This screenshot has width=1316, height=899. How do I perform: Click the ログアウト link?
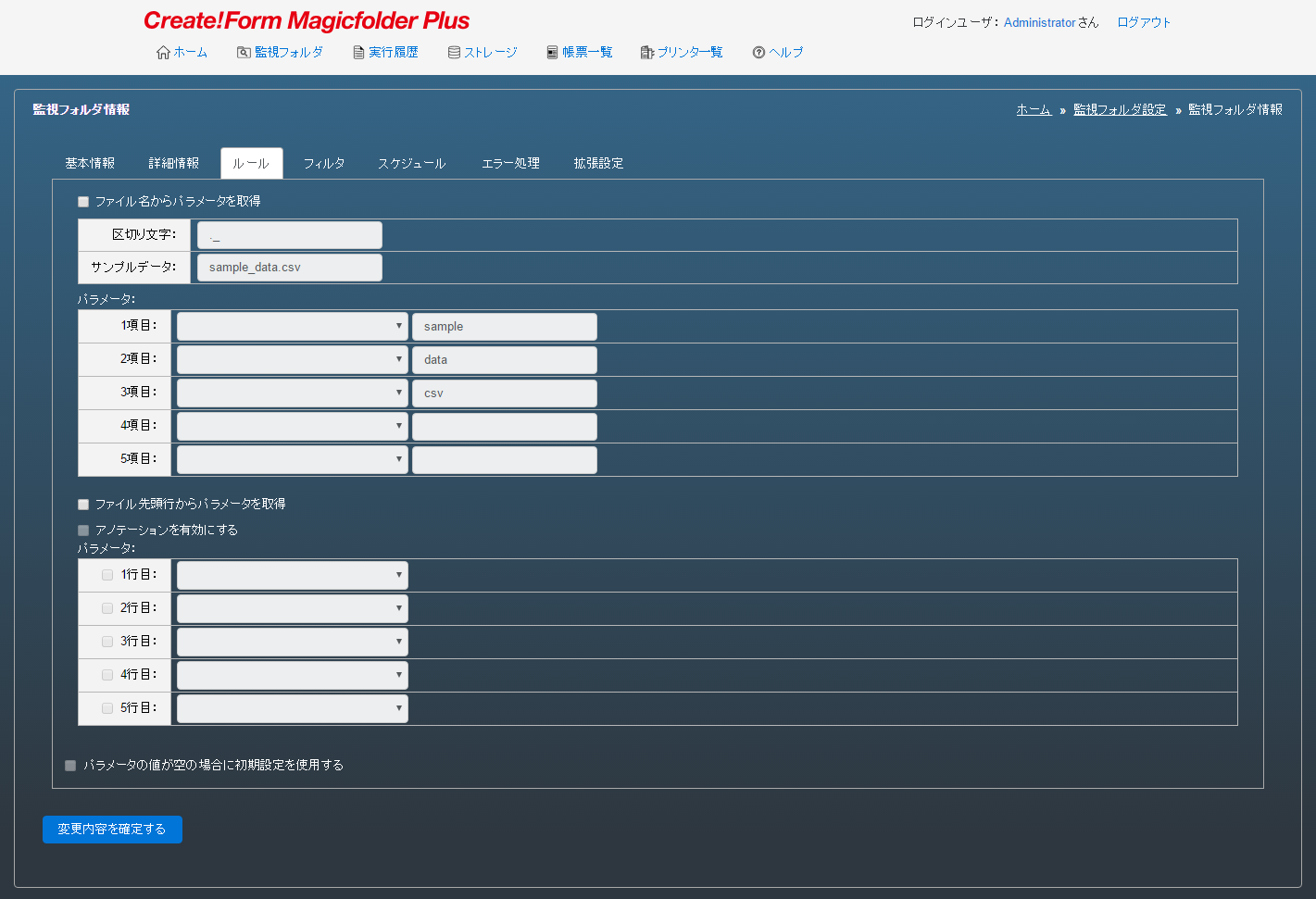pyautogui.click(x=1144, y=22)
